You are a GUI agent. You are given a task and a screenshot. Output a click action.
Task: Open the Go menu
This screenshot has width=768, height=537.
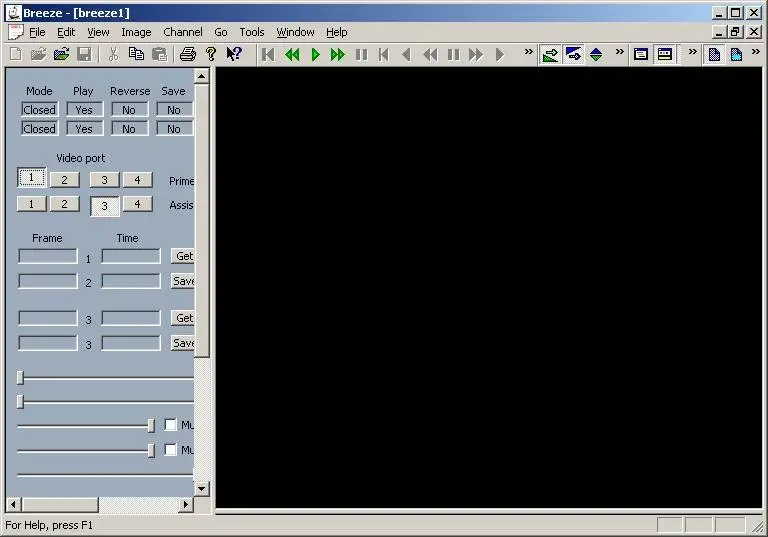221,32
